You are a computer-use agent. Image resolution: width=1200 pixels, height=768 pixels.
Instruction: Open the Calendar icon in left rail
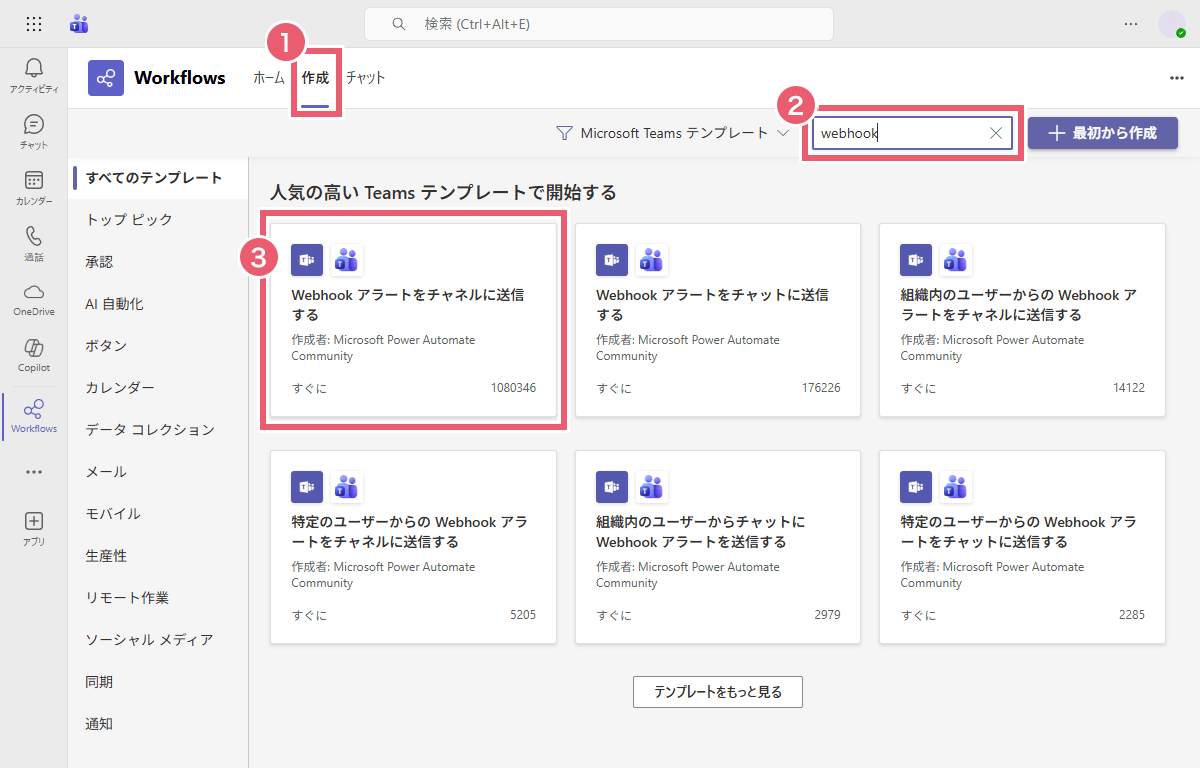tap(34, 181)
